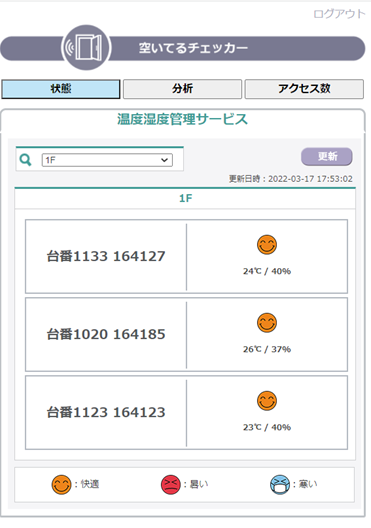The image size is (371, 528).
Task: Switch to the 状態 tab
Action: (x=61, y=89)
